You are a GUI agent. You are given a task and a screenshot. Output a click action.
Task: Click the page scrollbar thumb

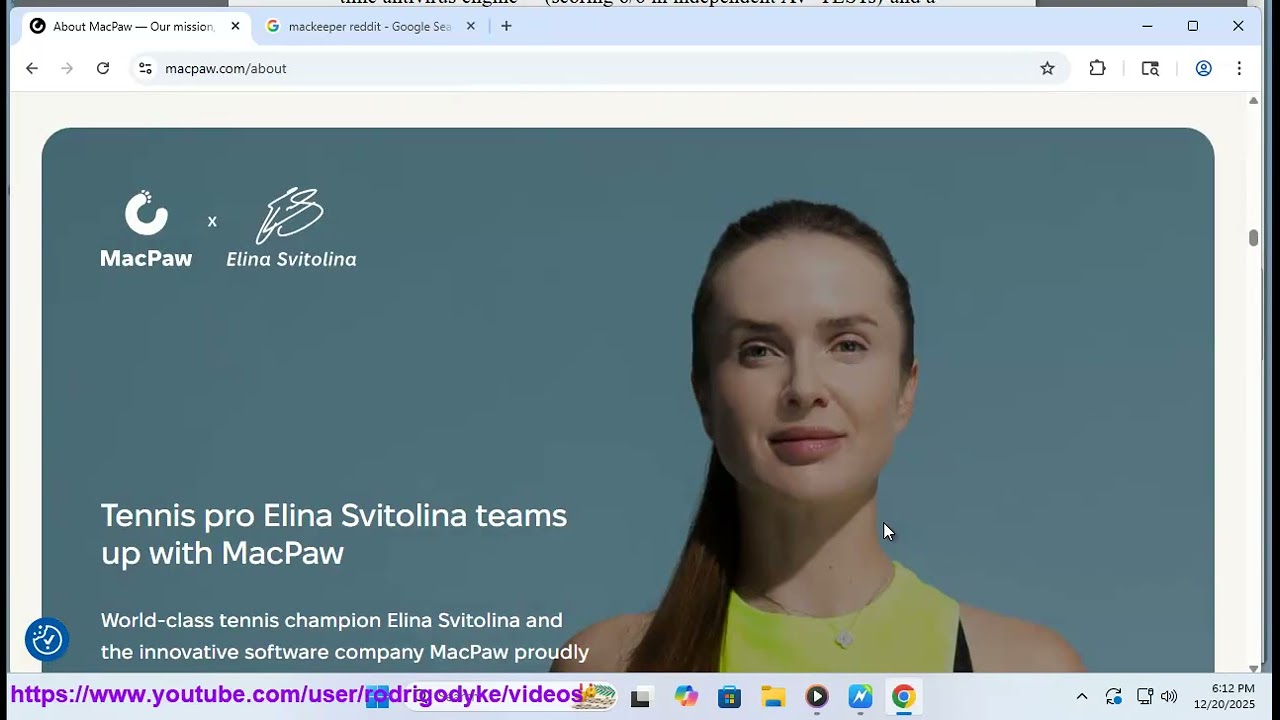tap(1253, 237)
